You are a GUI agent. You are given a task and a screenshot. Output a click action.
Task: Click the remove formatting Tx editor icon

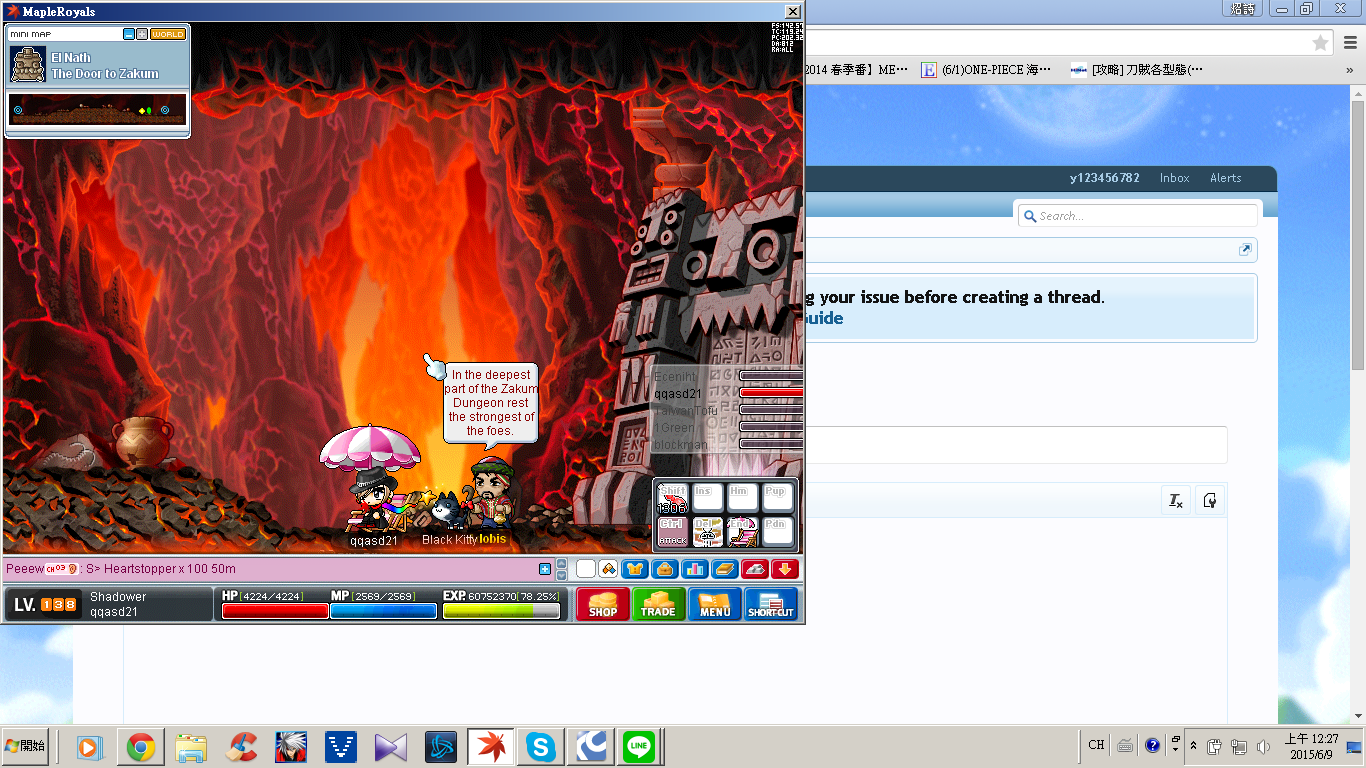(1176, 500)
